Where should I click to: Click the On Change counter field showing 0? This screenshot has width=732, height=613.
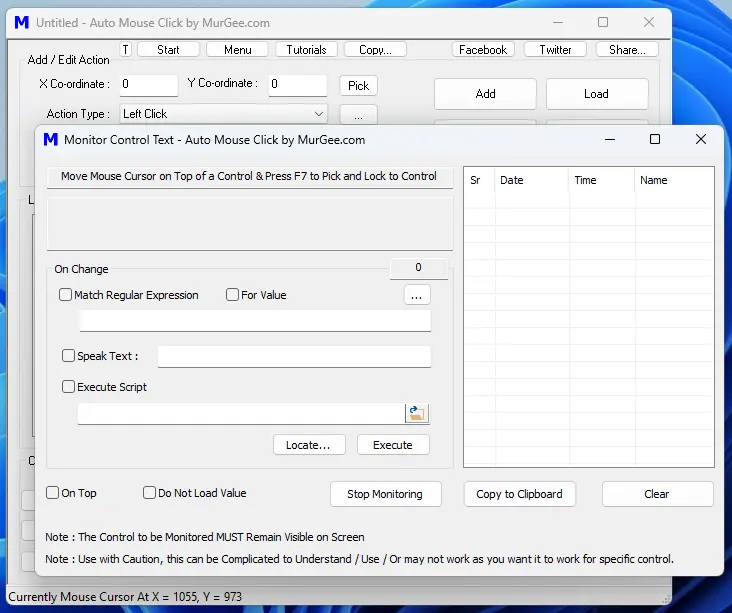(418, 268)
